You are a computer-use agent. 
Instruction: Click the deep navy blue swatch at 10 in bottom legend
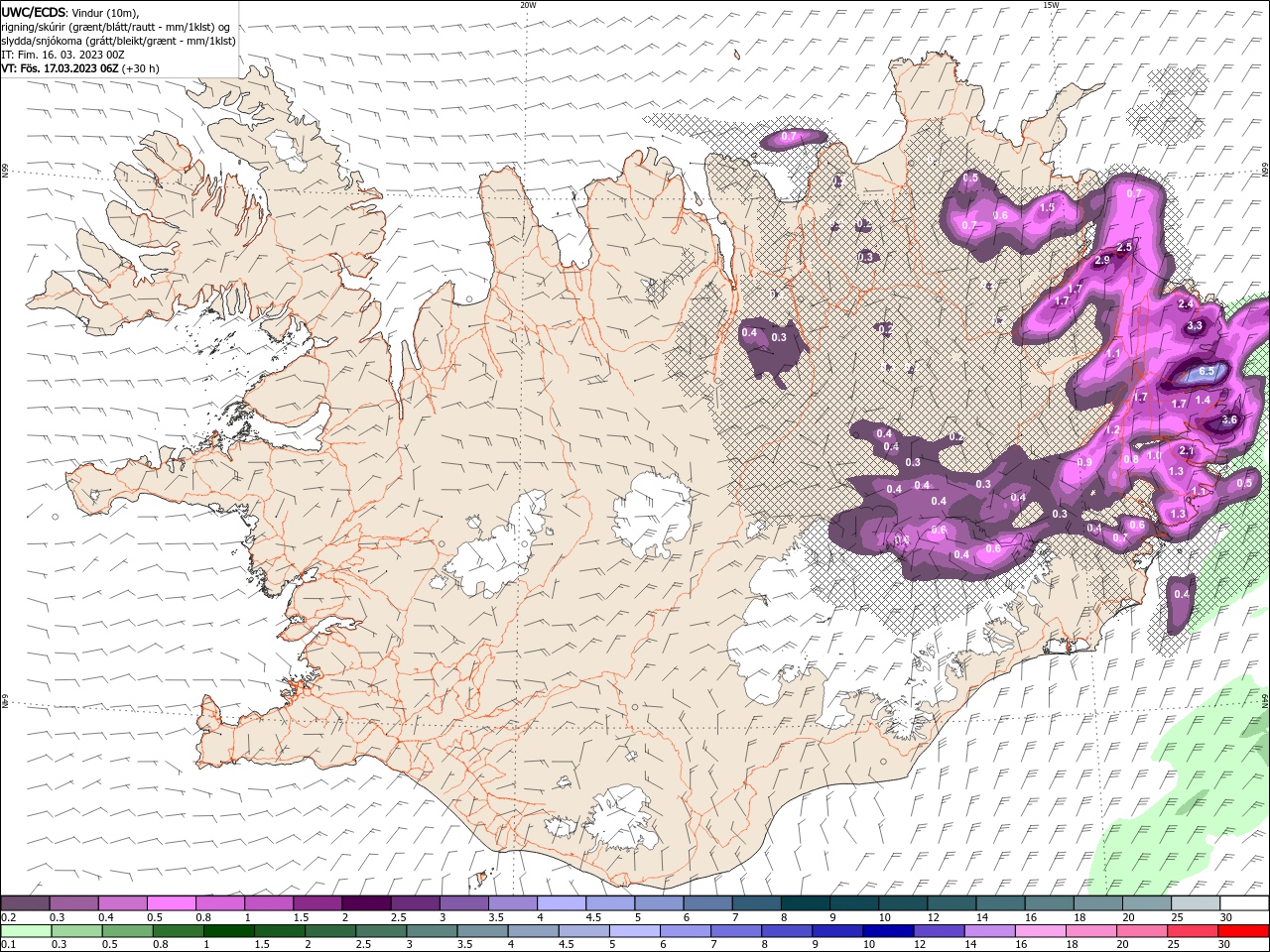pyautogui.click(x=887, y=931)
